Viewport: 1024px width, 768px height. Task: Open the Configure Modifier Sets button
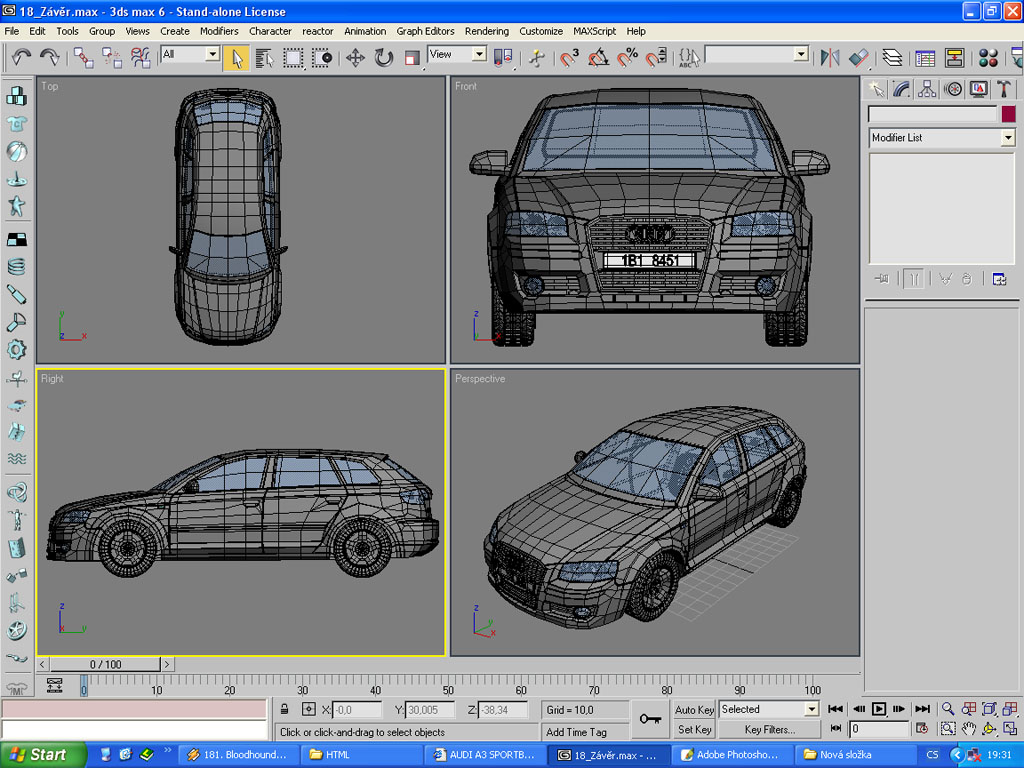tap(999, 280)
